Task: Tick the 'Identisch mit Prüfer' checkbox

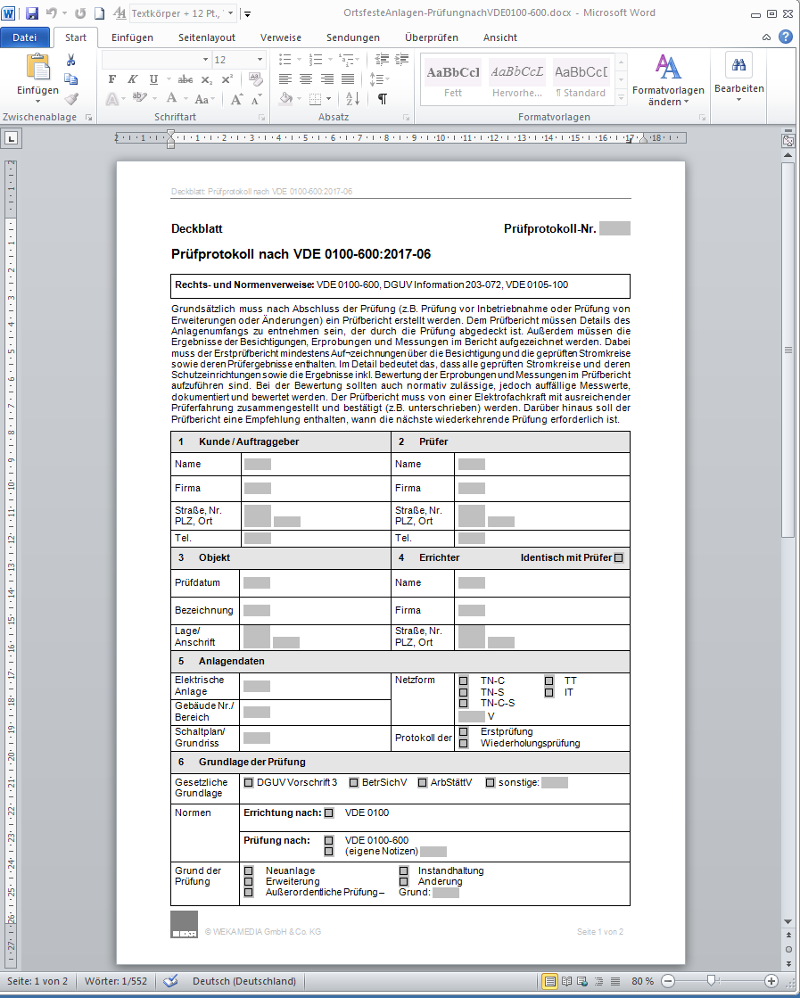Action: tap(619, 558)
